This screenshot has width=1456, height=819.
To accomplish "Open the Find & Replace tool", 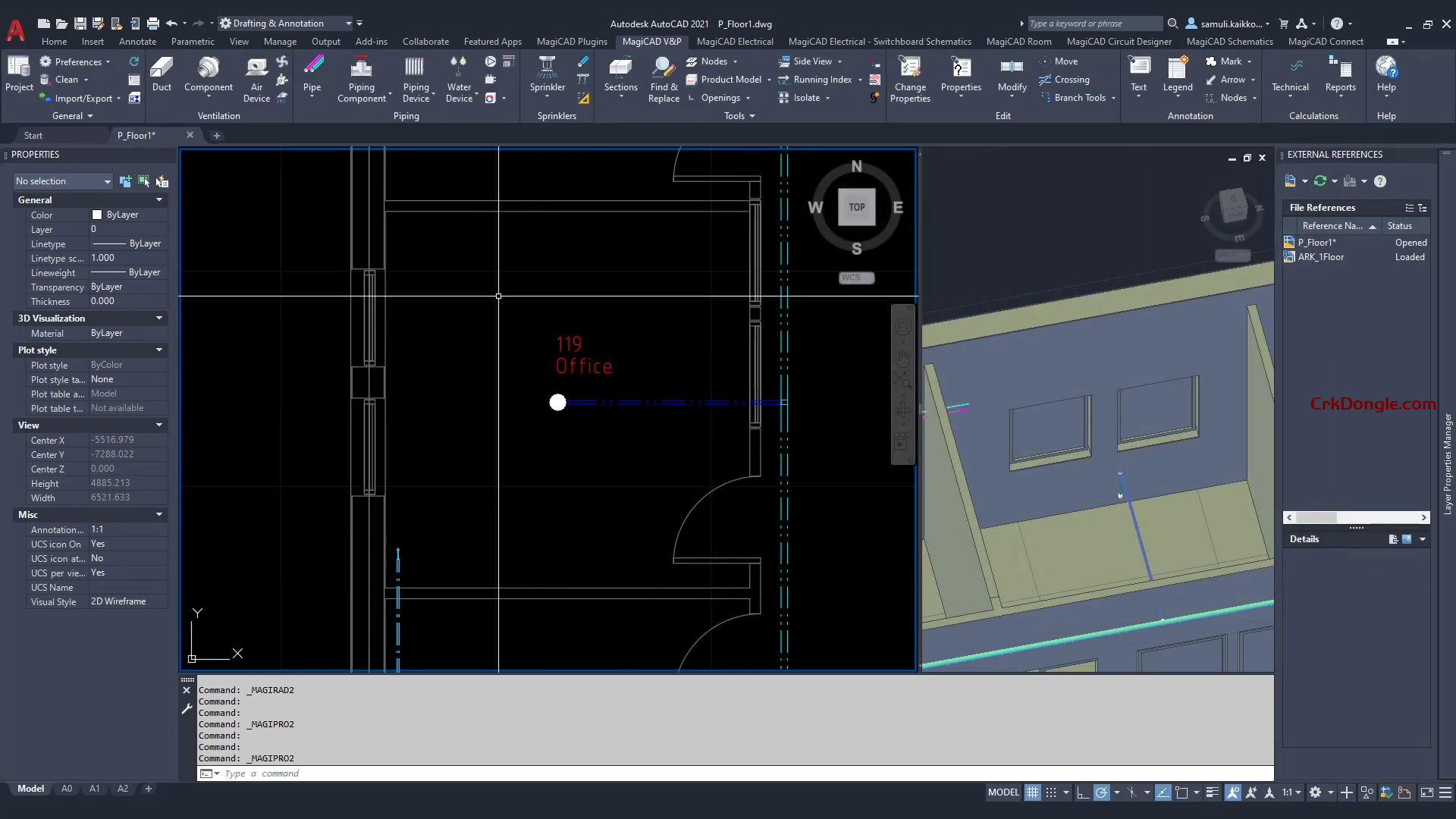I will tap(663, 78).
